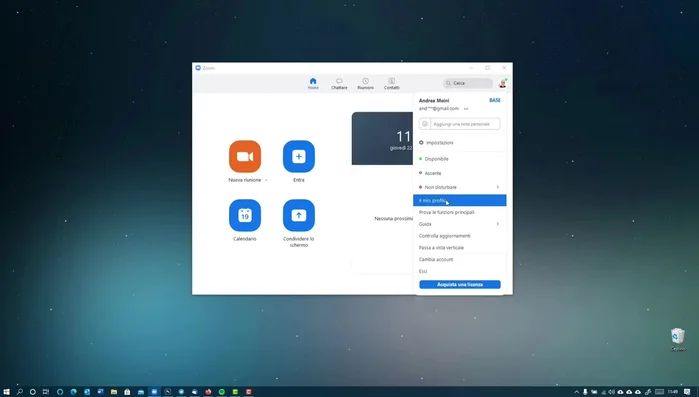The image size is (699, 397).
Task: Click the taskbar clock
Action: (x=673, y=392)
